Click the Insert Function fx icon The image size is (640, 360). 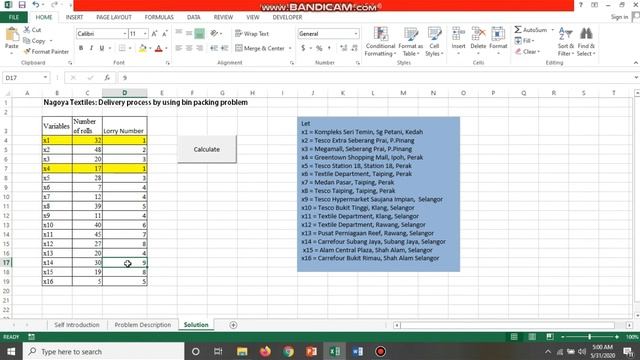click(107, 78)
